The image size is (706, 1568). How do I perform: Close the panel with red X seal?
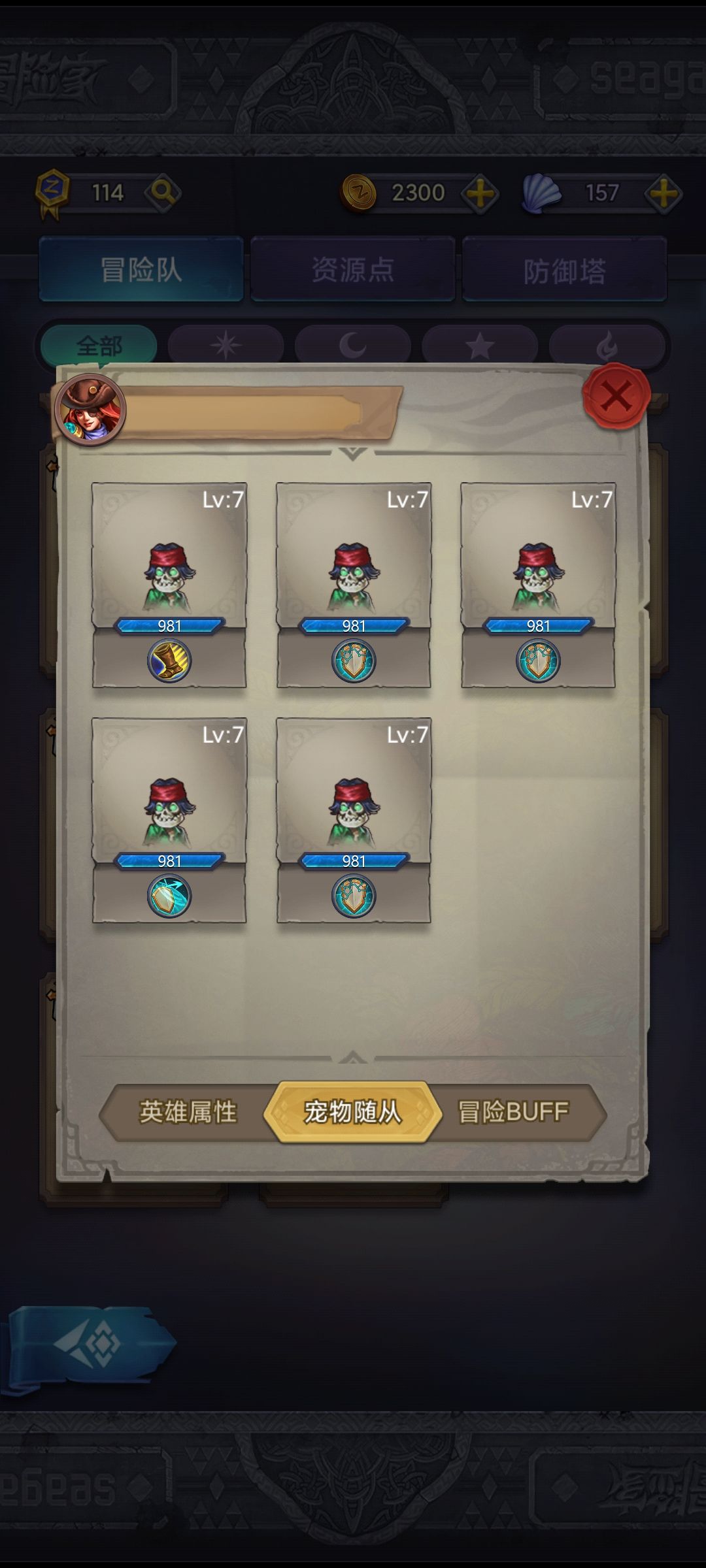coord(616,396)
